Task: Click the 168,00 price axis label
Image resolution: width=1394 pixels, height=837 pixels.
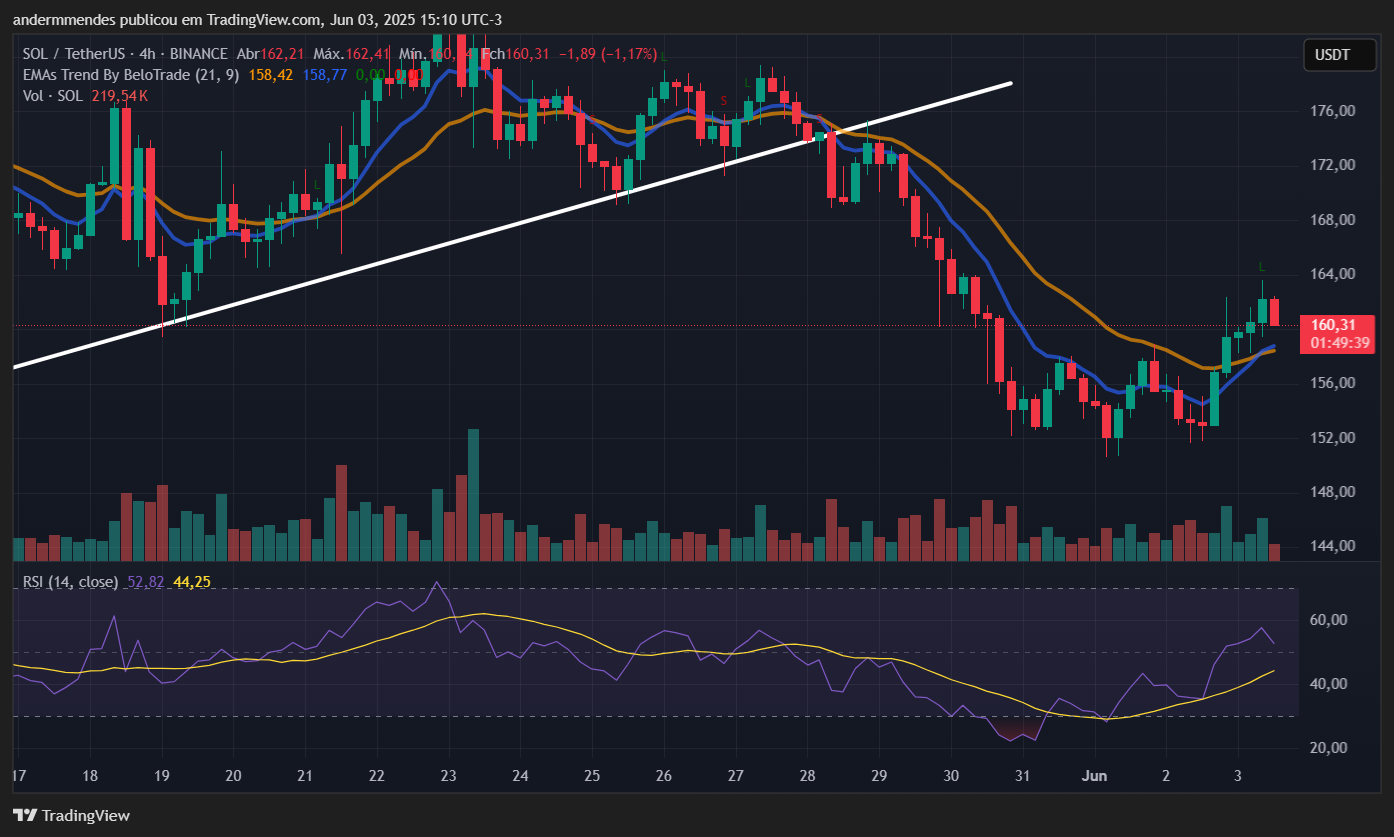Action: coord(1332,220)
